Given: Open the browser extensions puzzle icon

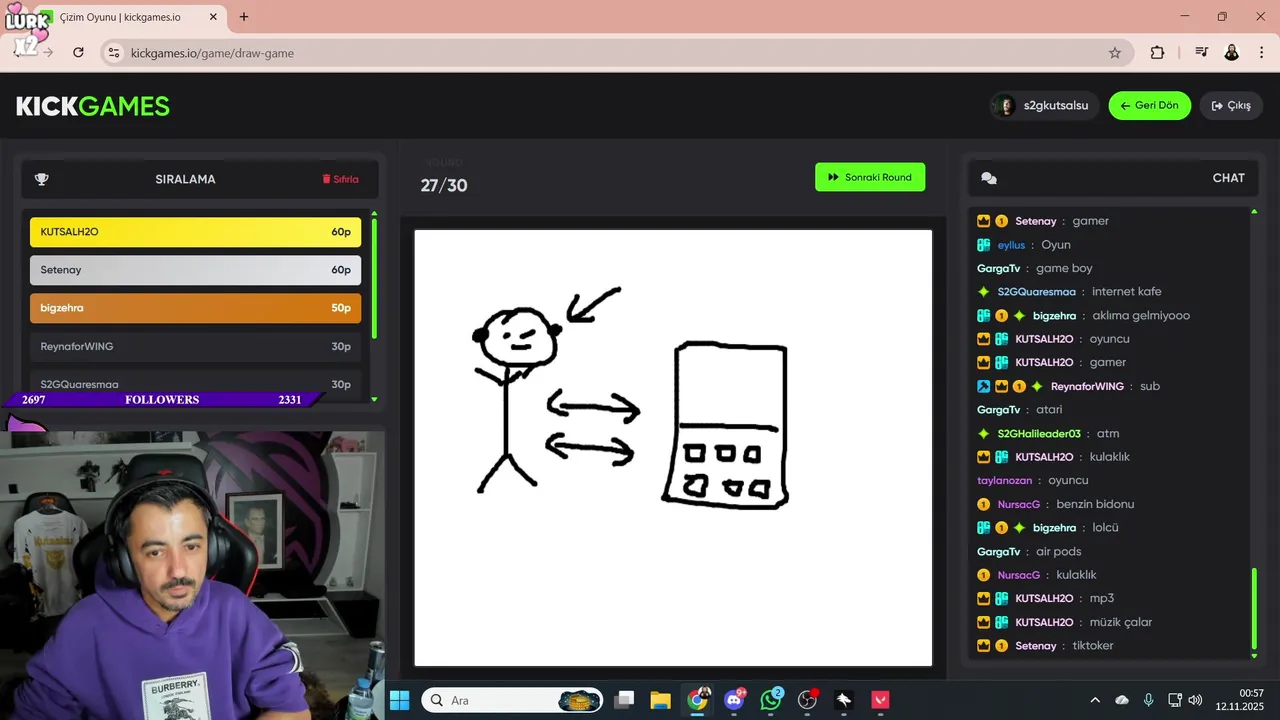Looking at the screenshot, I should pos(1157,53).
